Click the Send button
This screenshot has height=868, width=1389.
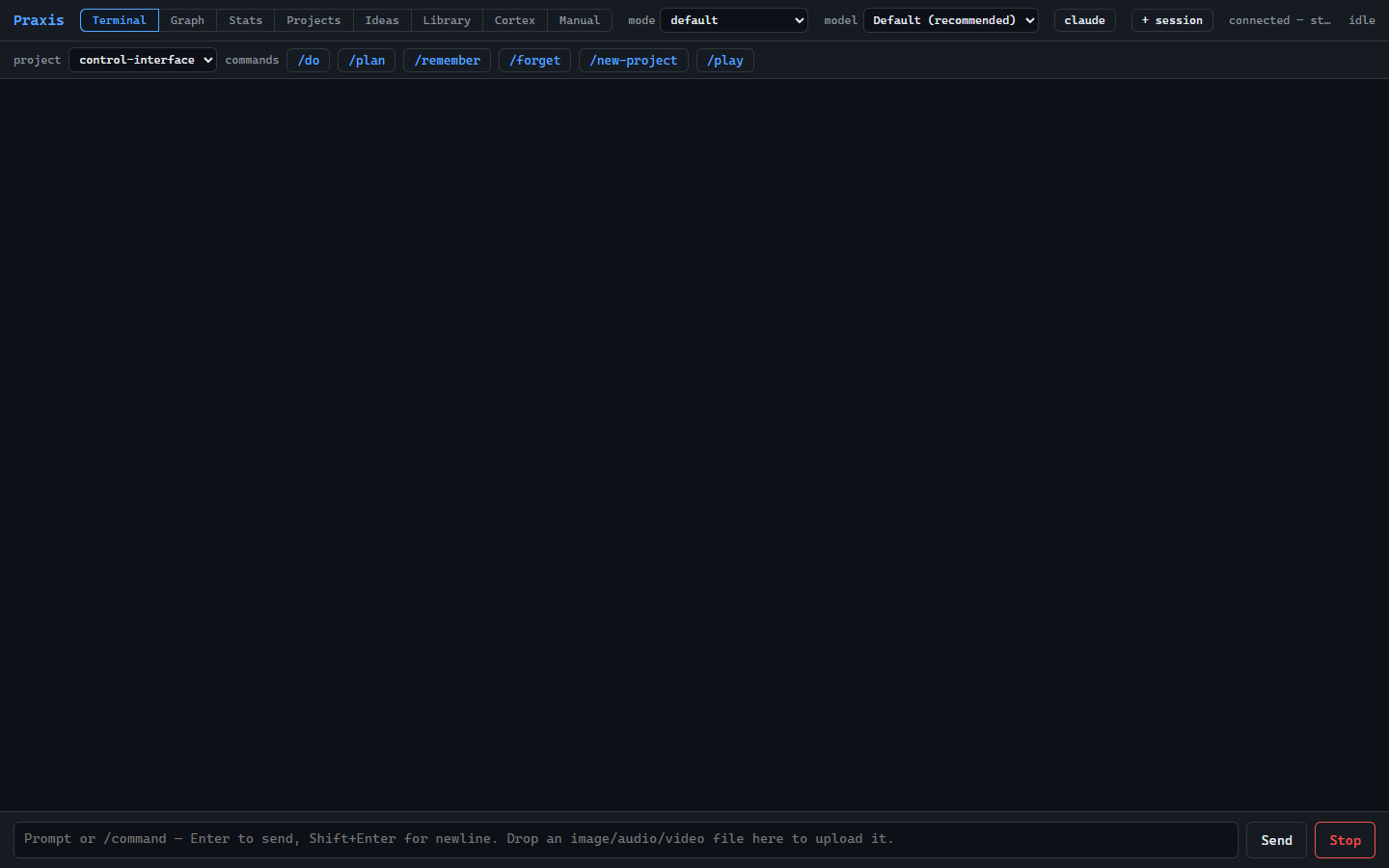[x=1276, y=840]
